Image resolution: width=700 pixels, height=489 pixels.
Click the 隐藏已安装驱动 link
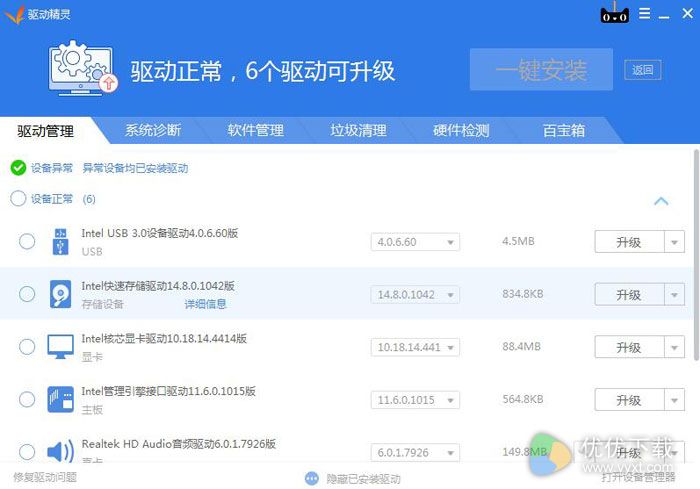coord(363,479)
